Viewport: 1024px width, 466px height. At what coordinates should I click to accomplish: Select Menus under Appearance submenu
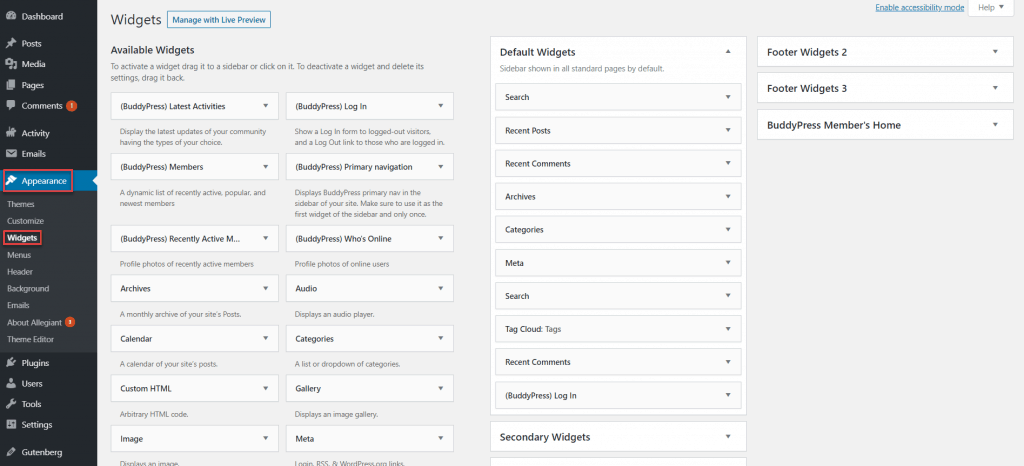click(18, 255)
